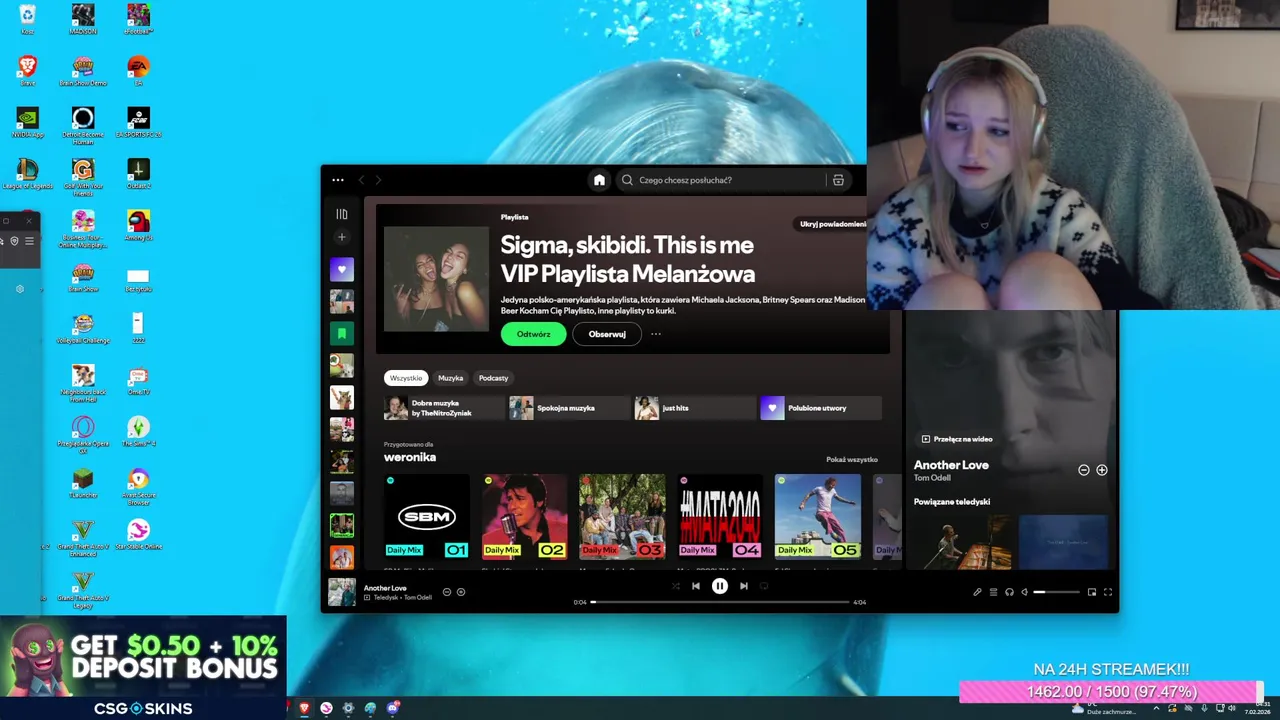Click add (plus) icon in bottom player bar

(460, 592)
